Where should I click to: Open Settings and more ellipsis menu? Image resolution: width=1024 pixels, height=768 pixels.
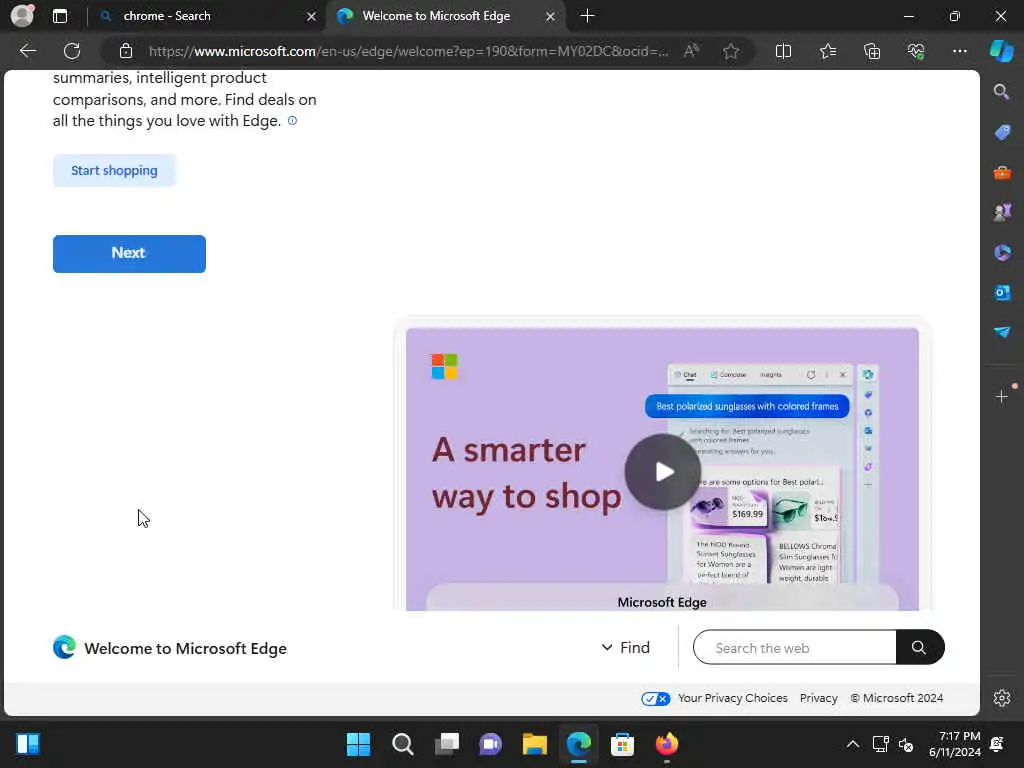click(959, 51)
